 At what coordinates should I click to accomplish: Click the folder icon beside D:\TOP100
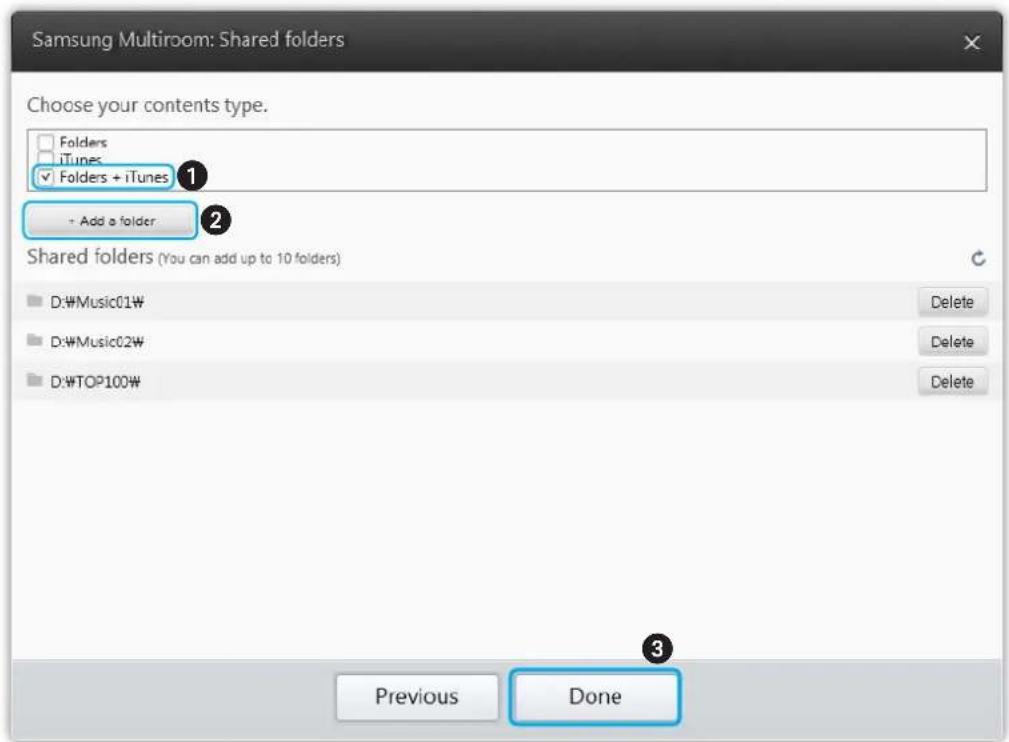click(35, 380)
